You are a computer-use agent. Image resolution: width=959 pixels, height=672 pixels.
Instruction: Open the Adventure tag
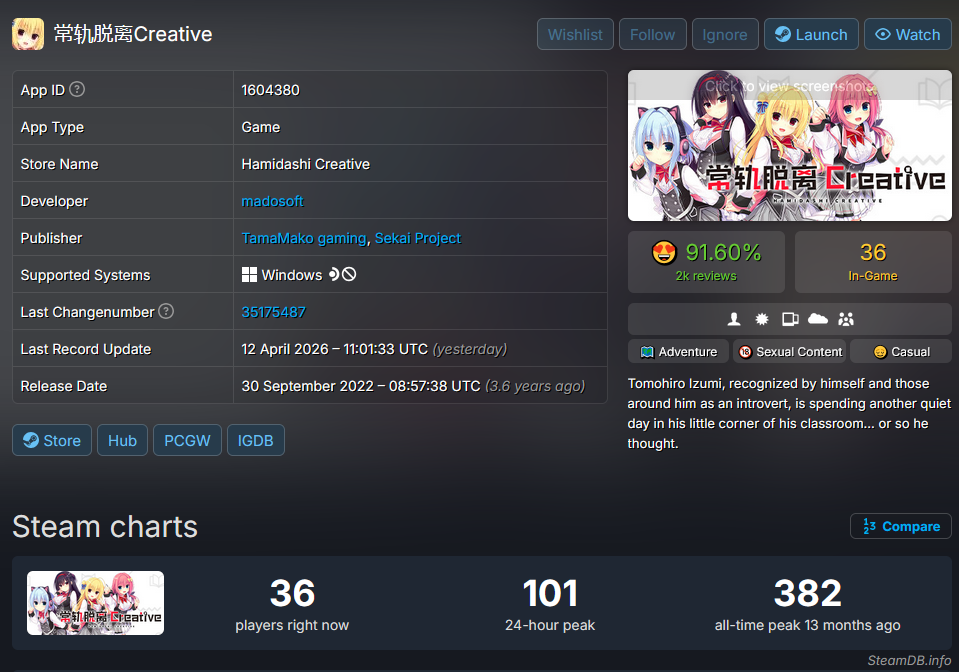click(x=678, y=352)
